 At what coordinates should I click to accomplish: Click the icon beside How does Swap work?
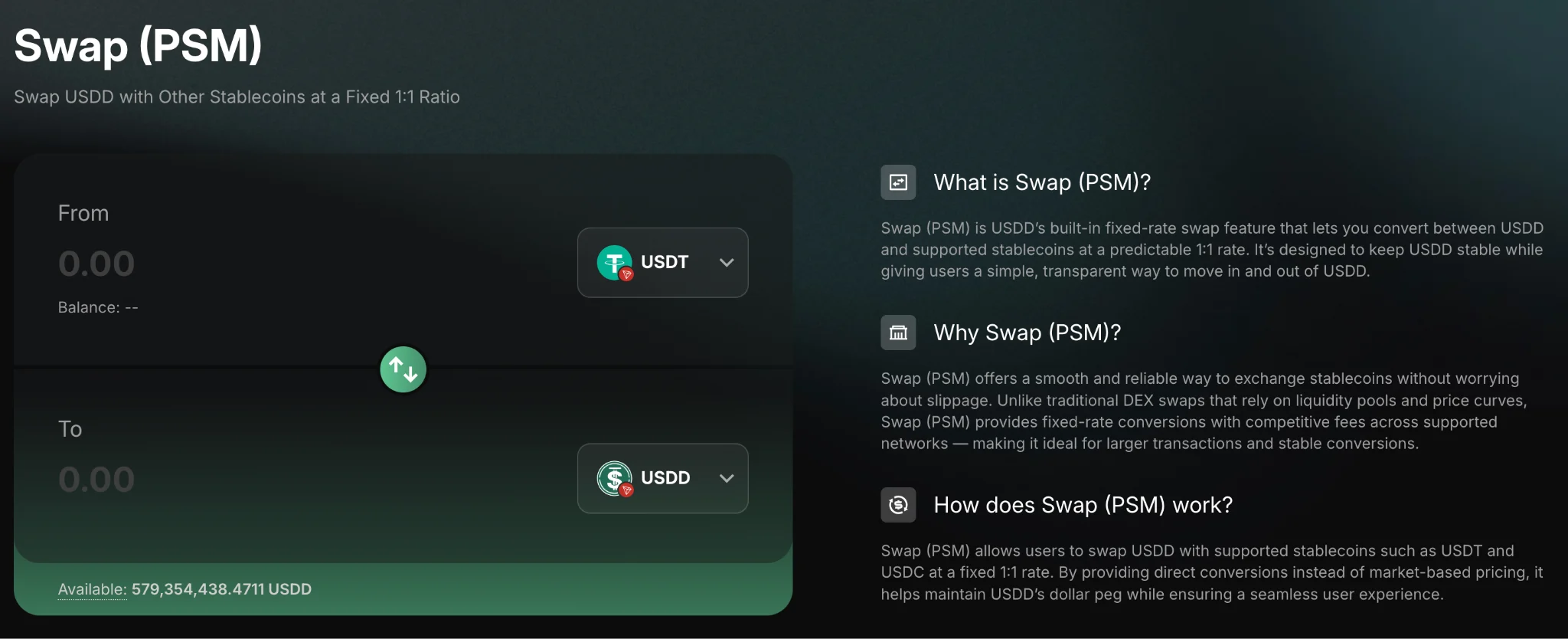[898, 505]
